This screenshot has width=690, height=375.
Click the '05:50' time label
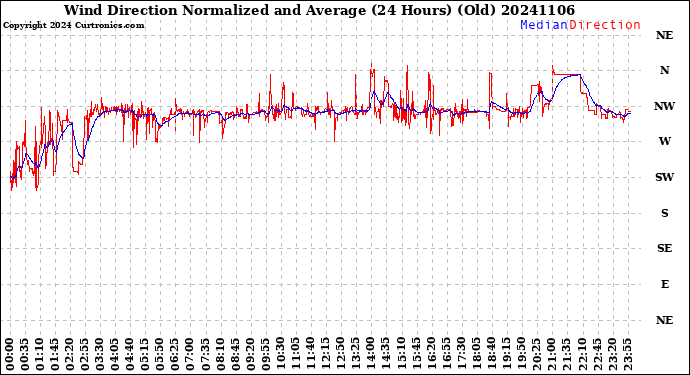click(x=160, y=354)
